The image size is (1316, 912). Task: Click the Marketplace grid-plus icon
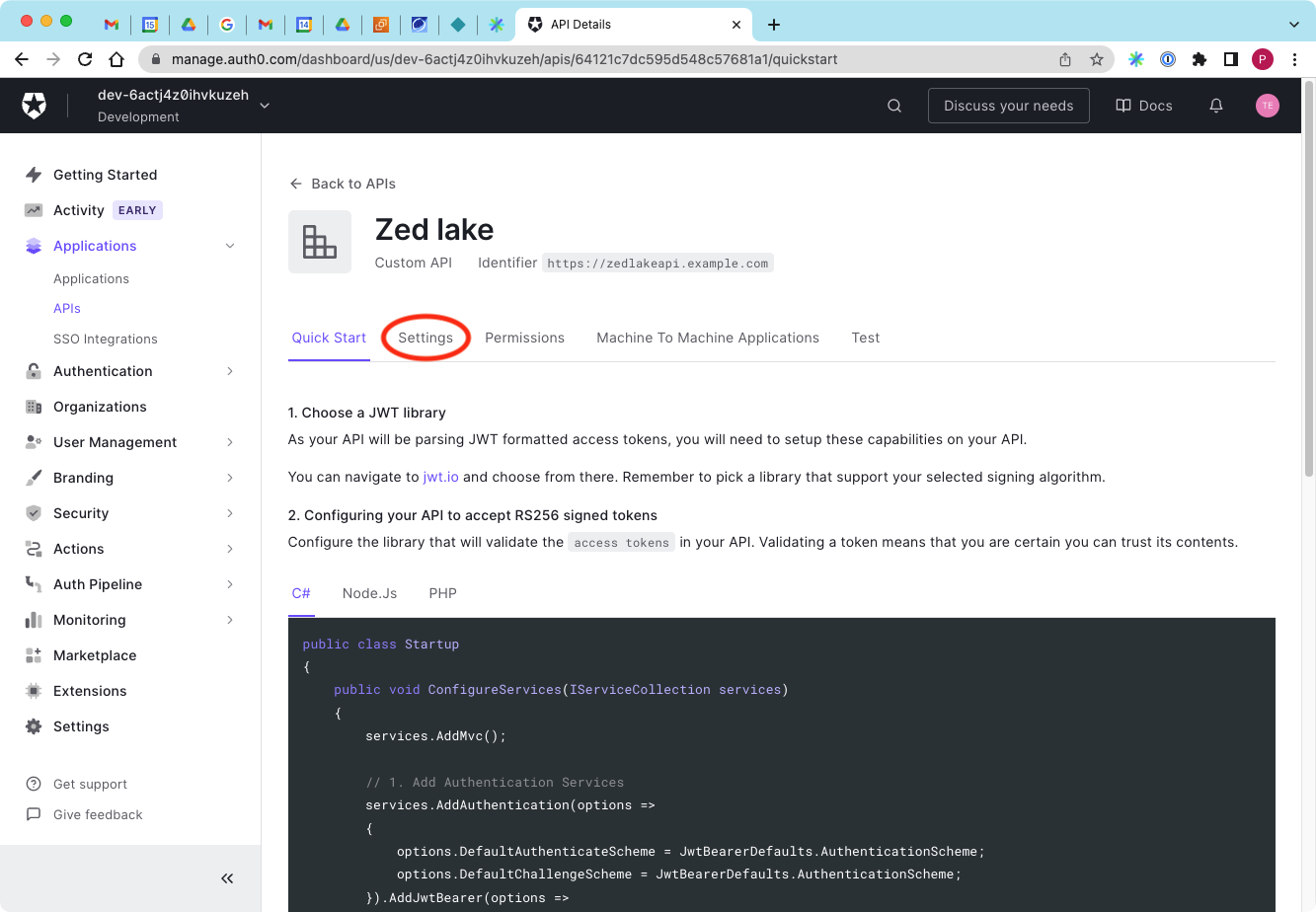coord(34,655)
